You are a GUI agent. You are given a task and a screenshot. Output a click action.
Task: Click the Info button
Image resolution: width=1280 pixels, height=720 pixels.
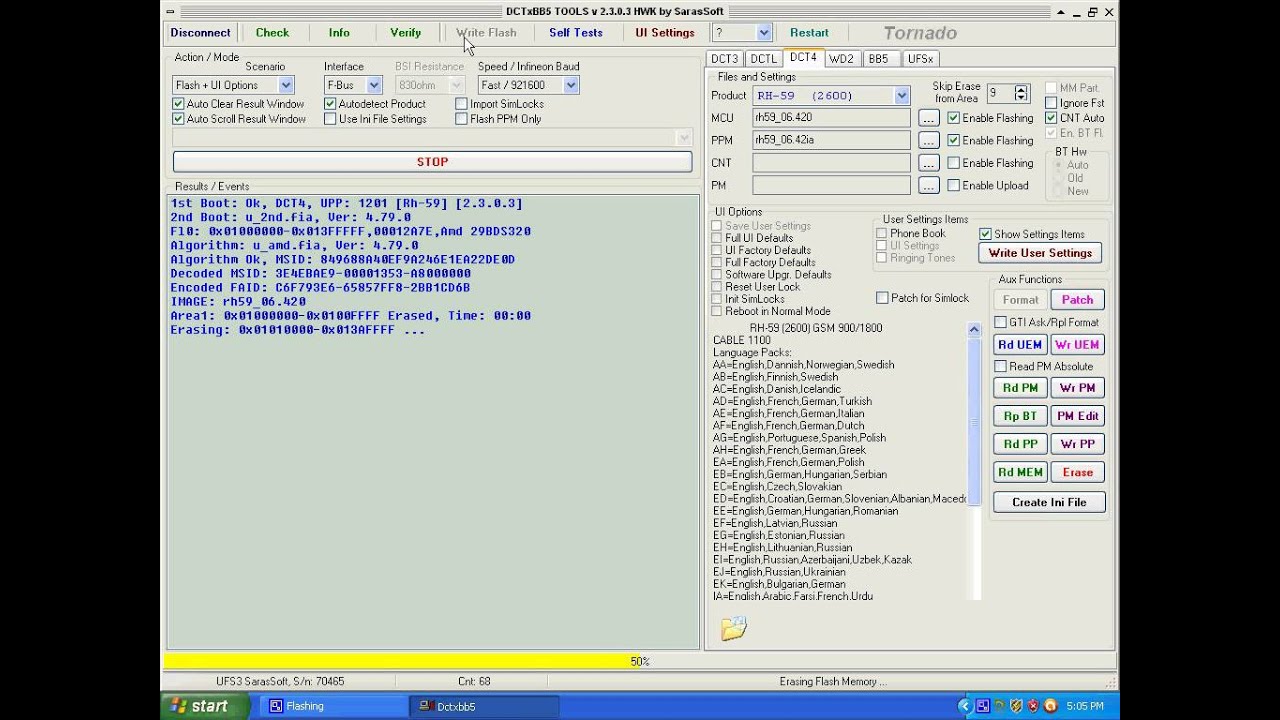339,33
